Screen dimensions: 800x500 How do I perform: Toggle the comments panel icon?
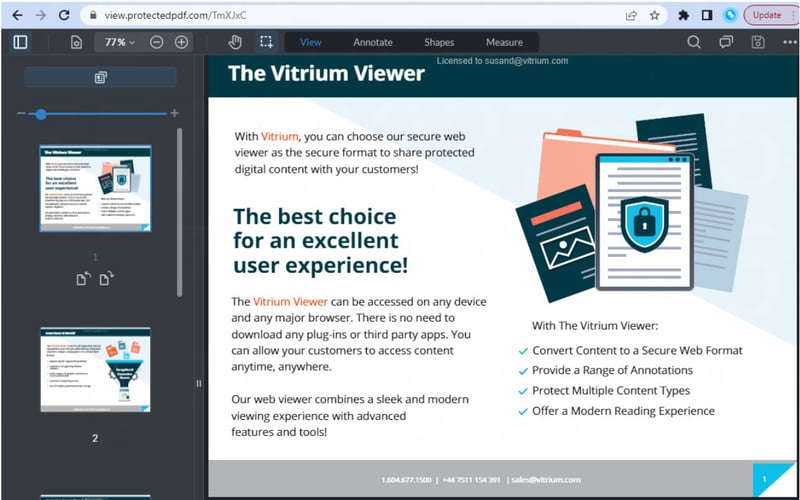coord(727,42)
